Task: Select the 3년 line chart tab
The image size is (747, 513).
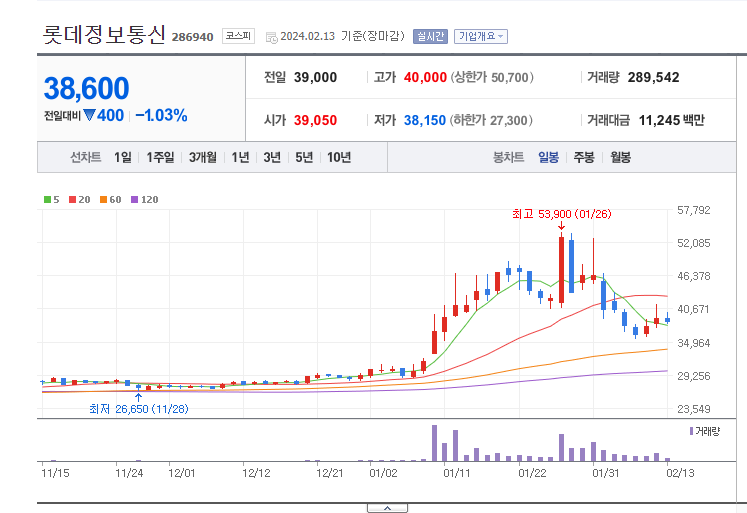Action: click(272, 157)
